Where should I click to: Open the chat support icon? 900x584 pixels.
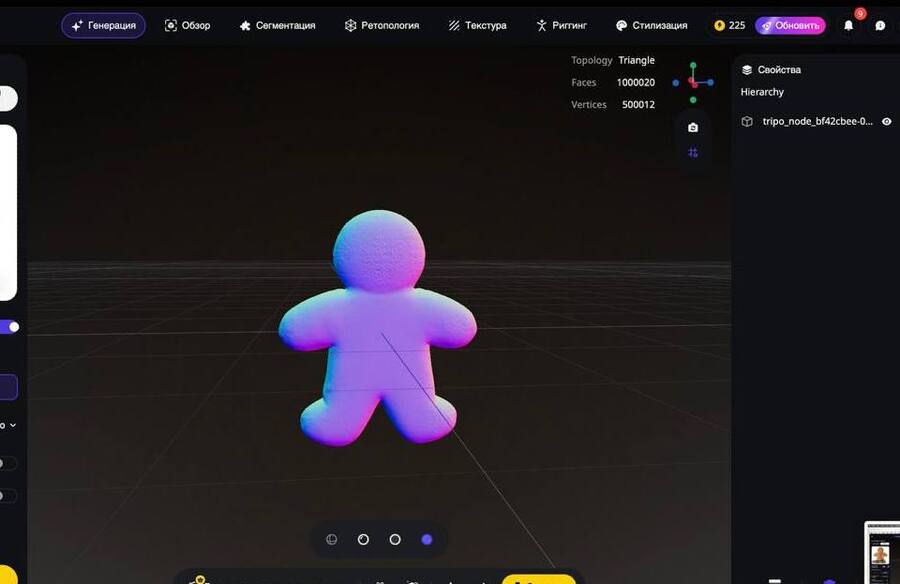(880, 26)
